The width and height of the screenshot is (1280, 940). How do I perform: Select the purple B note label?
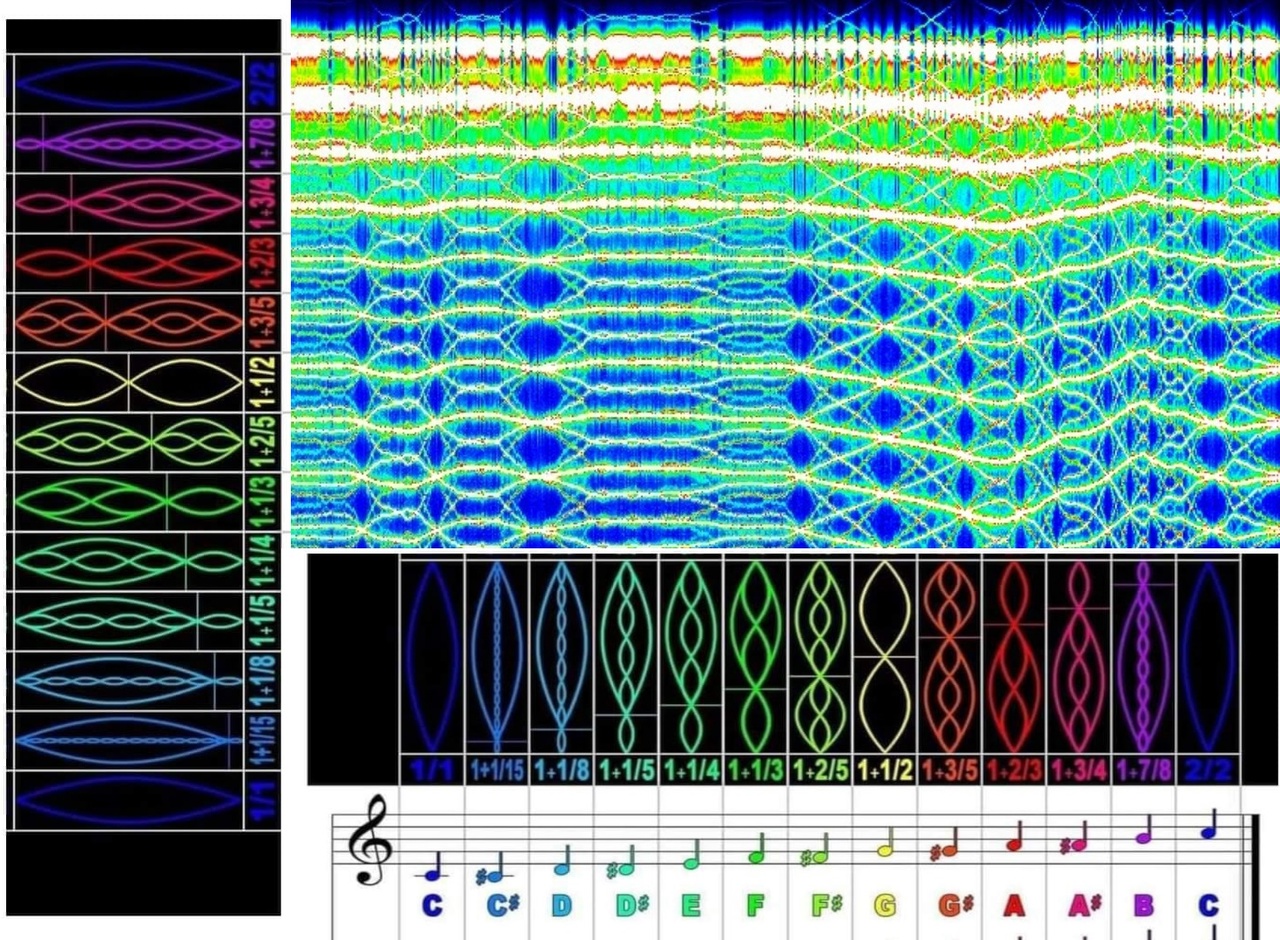[1144, 906]
